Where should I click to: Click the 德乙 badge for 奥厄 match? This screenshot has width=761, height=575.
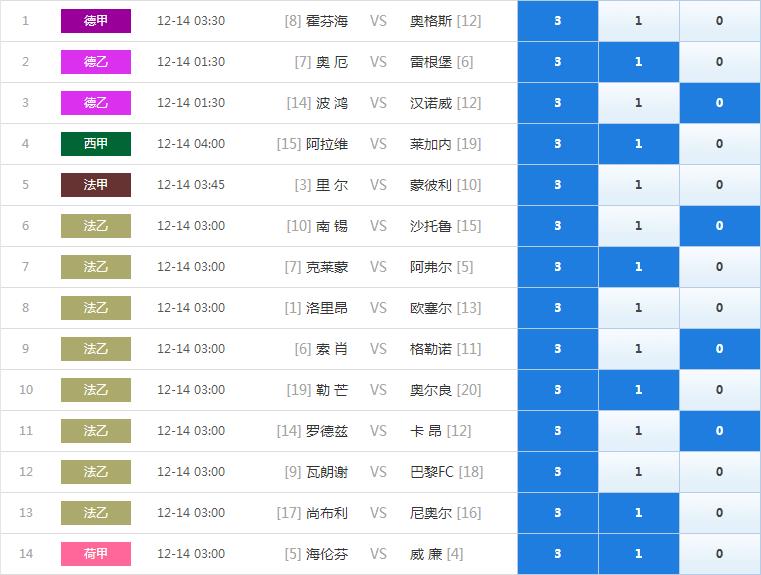96,62
